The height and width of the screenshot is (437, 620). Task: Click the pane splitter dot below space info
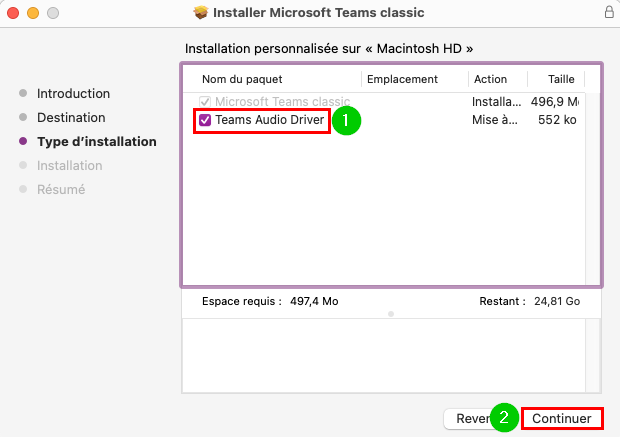tap(391, 314)
